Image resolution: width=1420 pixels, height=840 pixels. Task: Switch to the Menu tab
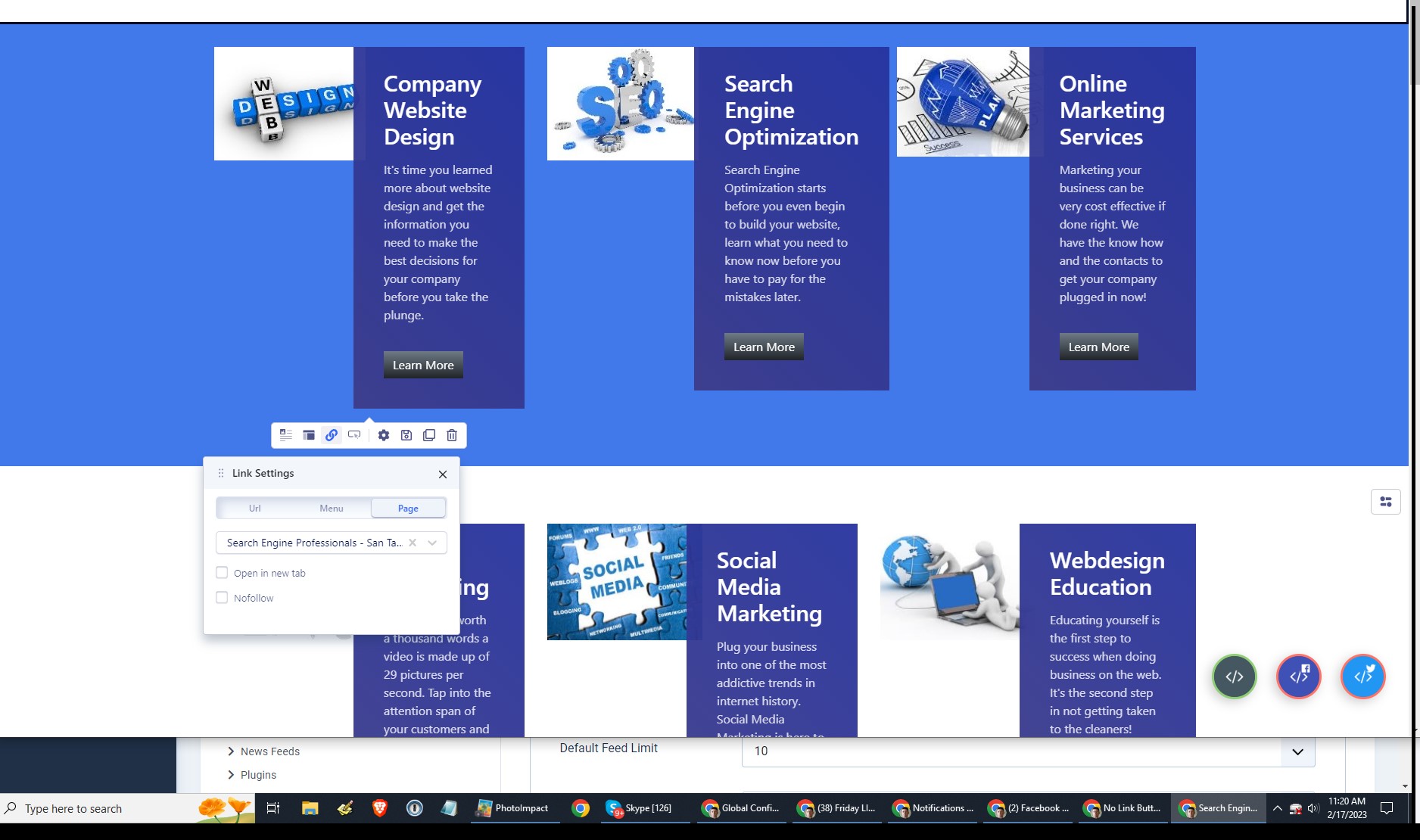[x=332, y=509]
